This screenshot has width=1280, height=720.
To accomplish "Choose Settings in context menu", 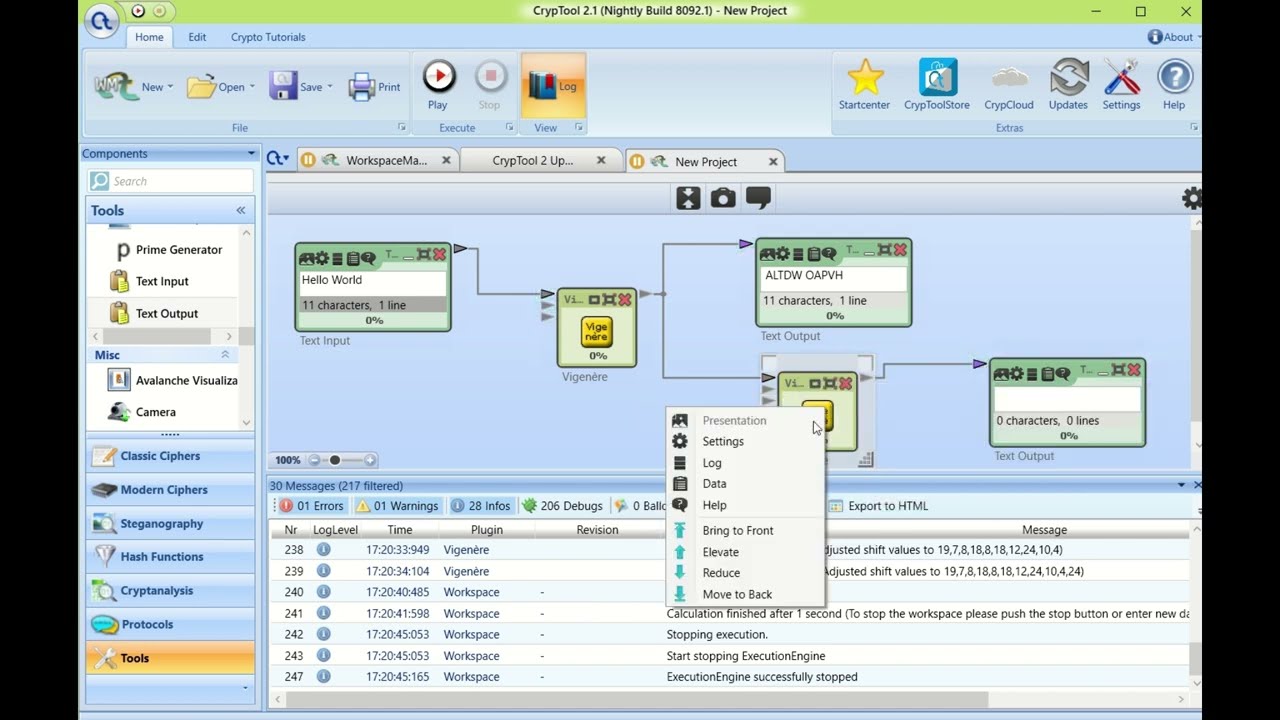I will pos(745,441).
